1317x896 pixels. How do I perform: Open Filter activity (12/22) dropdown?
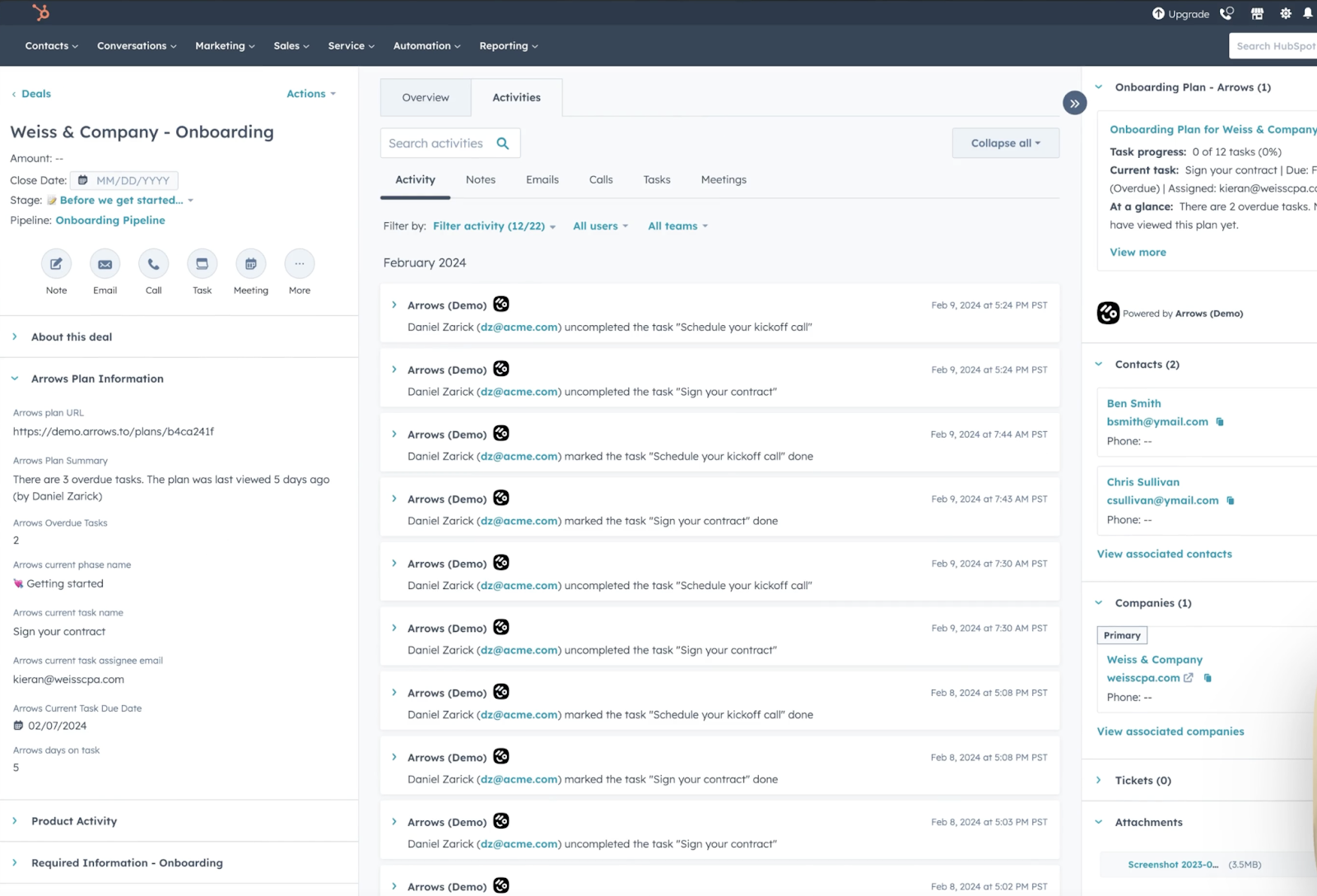(x=494, y=226)
